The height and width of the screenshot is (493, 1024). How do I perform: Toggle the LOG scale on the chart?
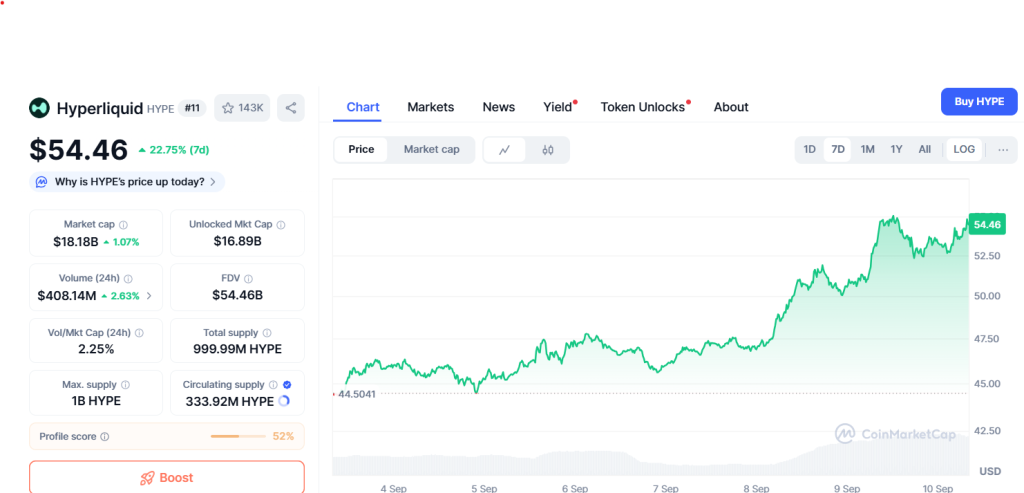(x=964, y=150)
